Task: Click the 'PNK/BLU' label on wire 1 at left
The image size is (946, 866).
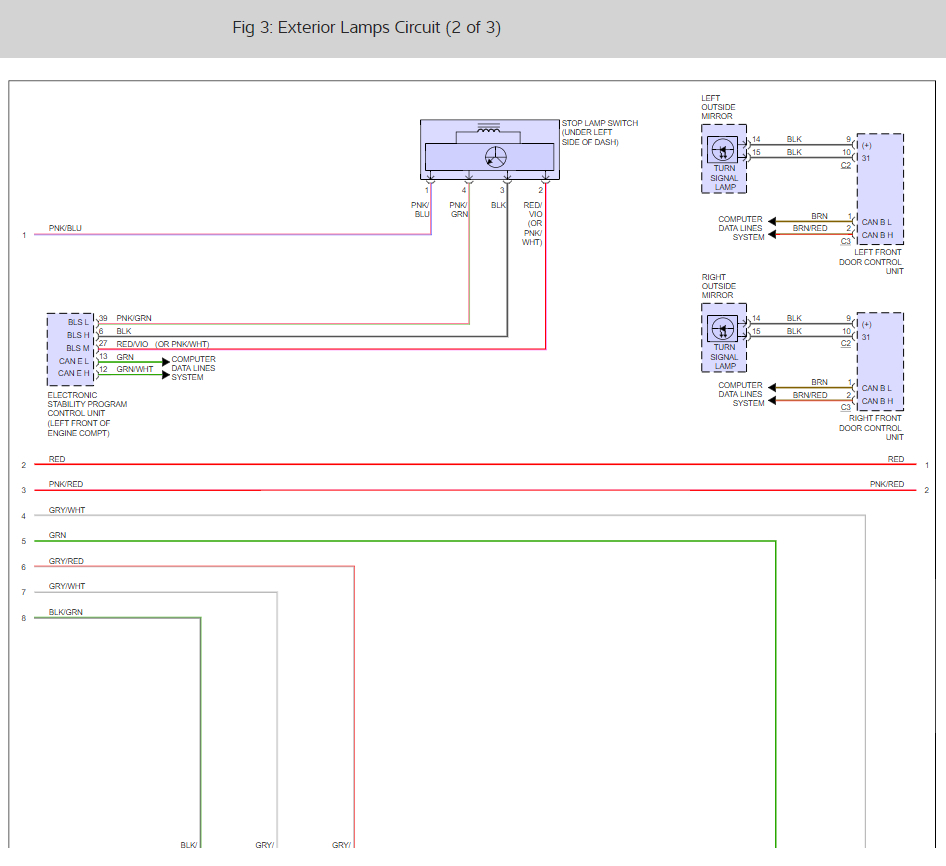Action: pyautogui.click(x=65, y=228)
